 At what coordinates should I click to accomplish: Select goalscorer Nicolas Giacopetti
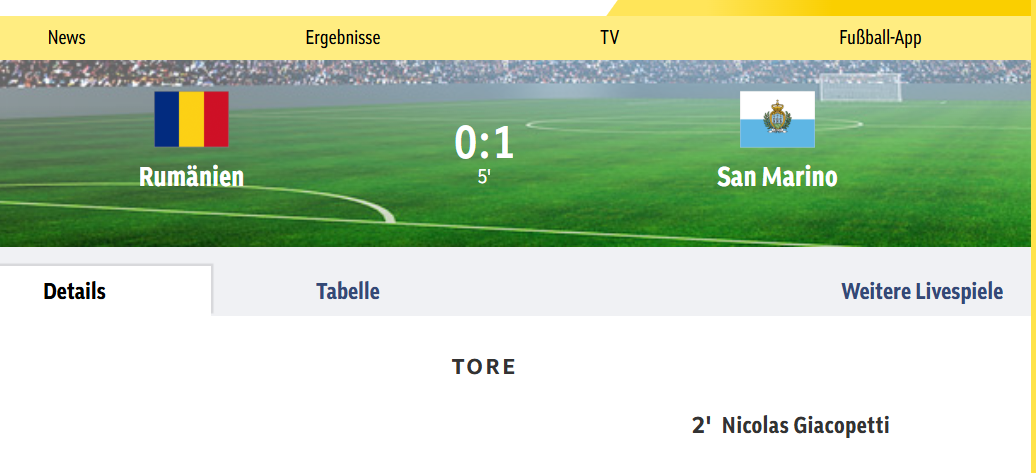[x=805, y=426]
